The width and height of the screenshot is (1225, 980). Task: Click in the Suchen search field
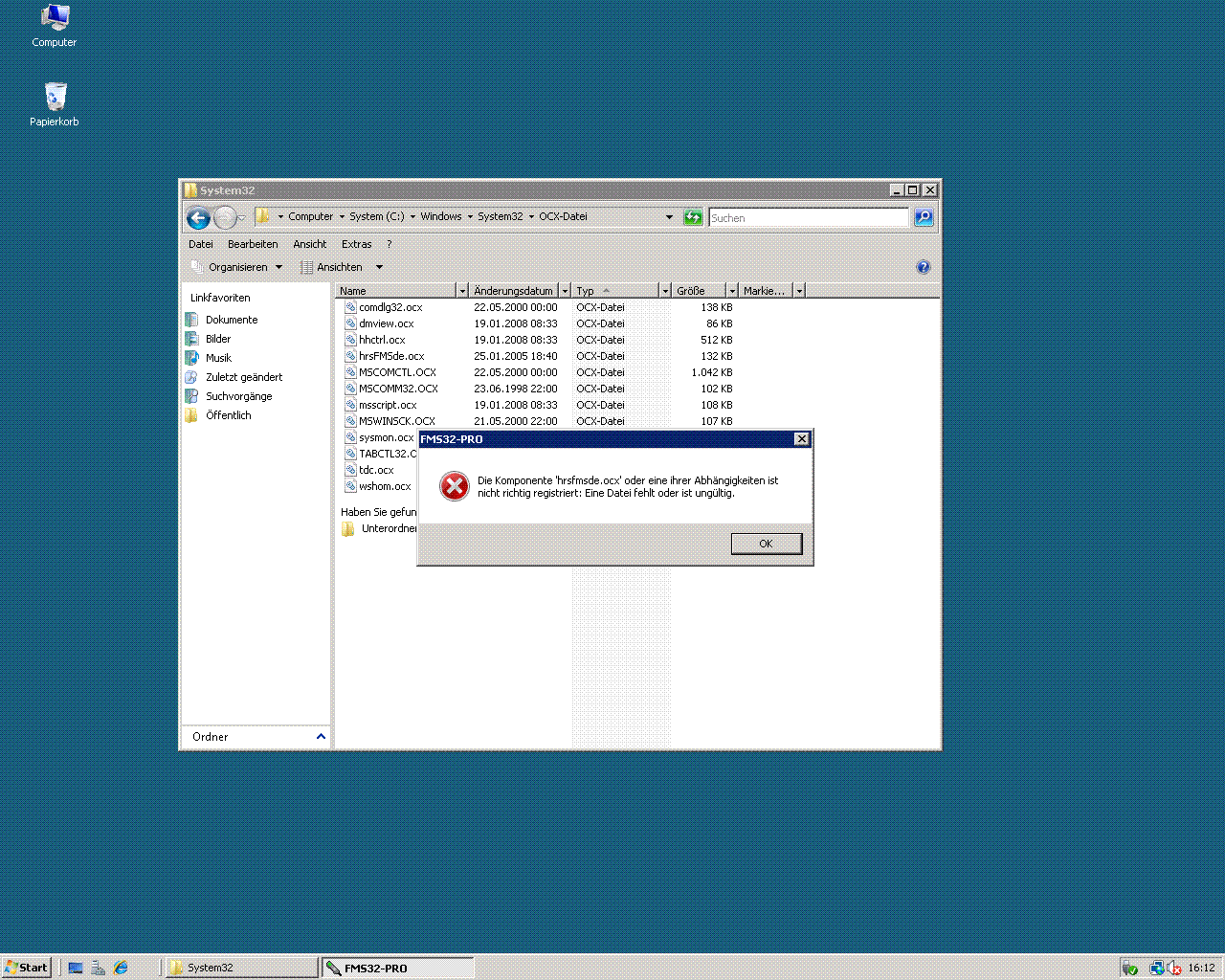point(808,218)
